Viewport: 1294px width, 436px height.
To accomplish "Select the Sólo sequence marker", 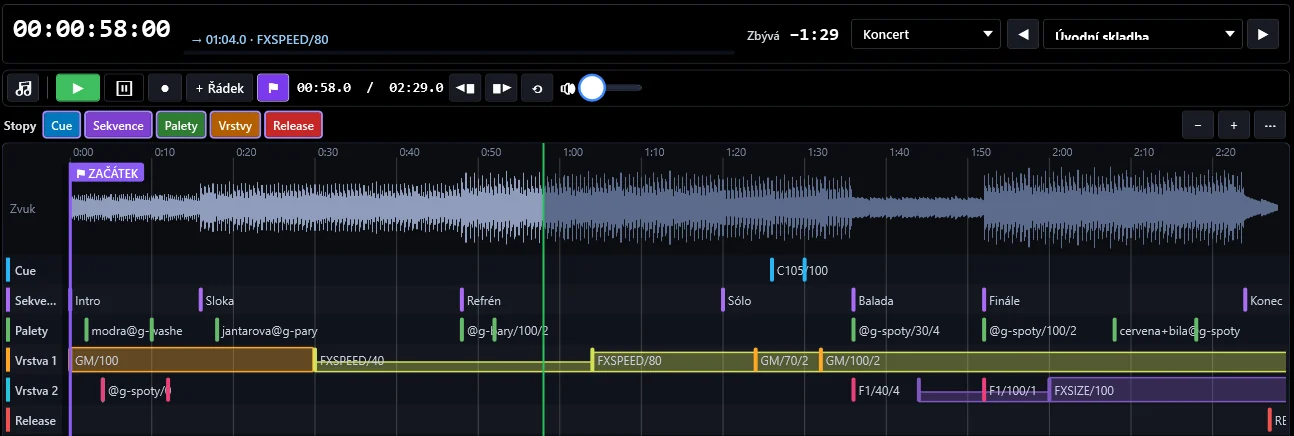I will pos(737,300).
